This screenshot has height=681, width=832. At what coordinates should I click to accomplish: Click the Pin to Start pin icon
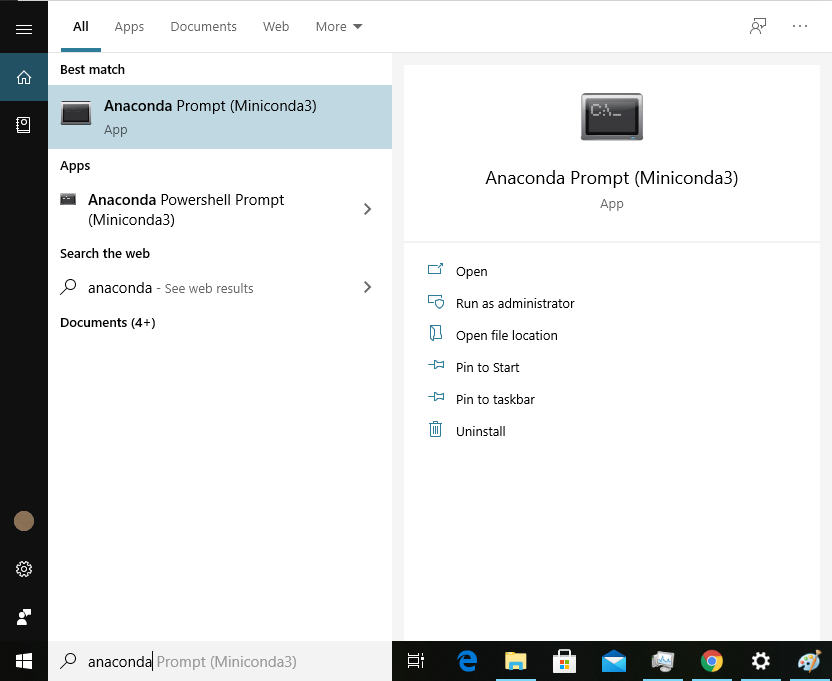click(436, 365)
